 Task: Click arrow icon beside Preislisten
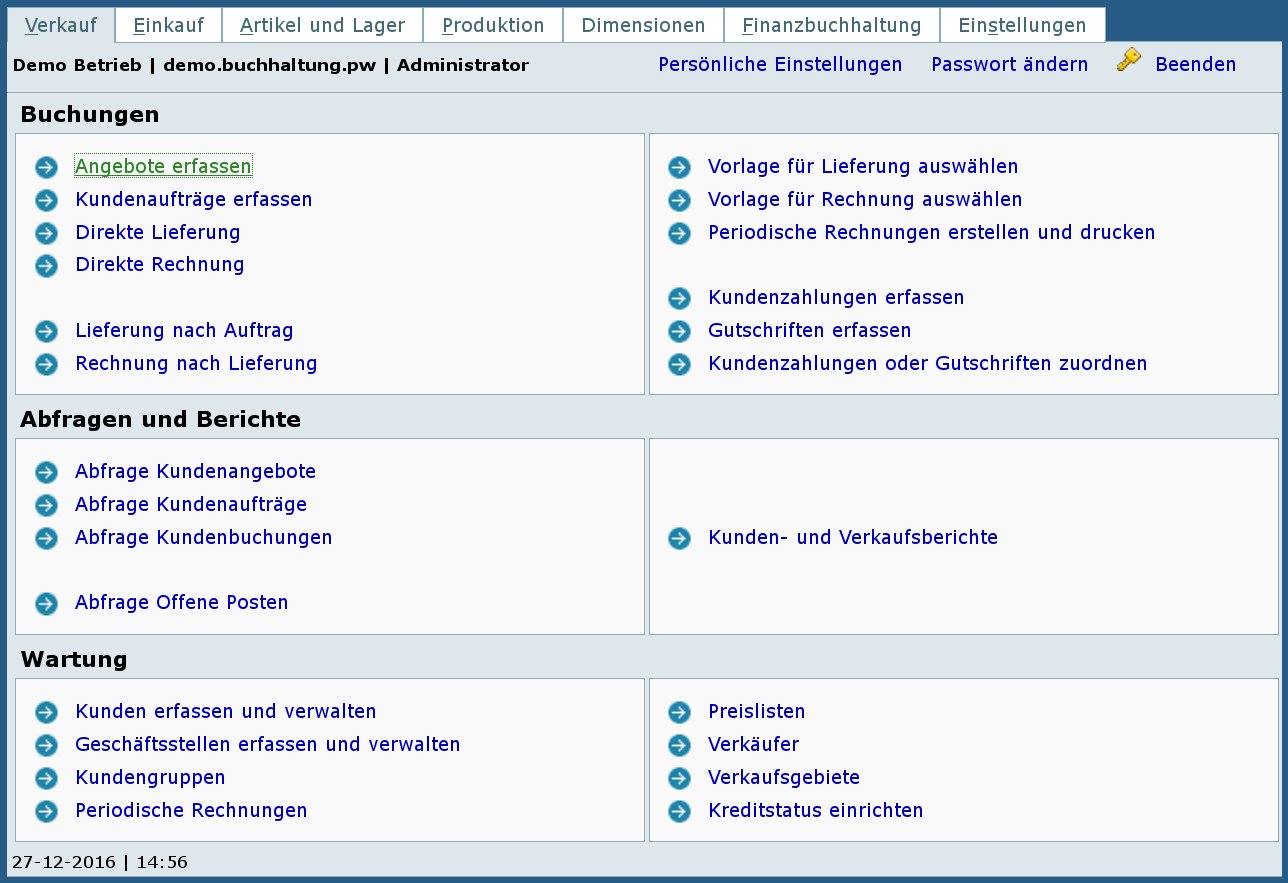coord(680,712)
